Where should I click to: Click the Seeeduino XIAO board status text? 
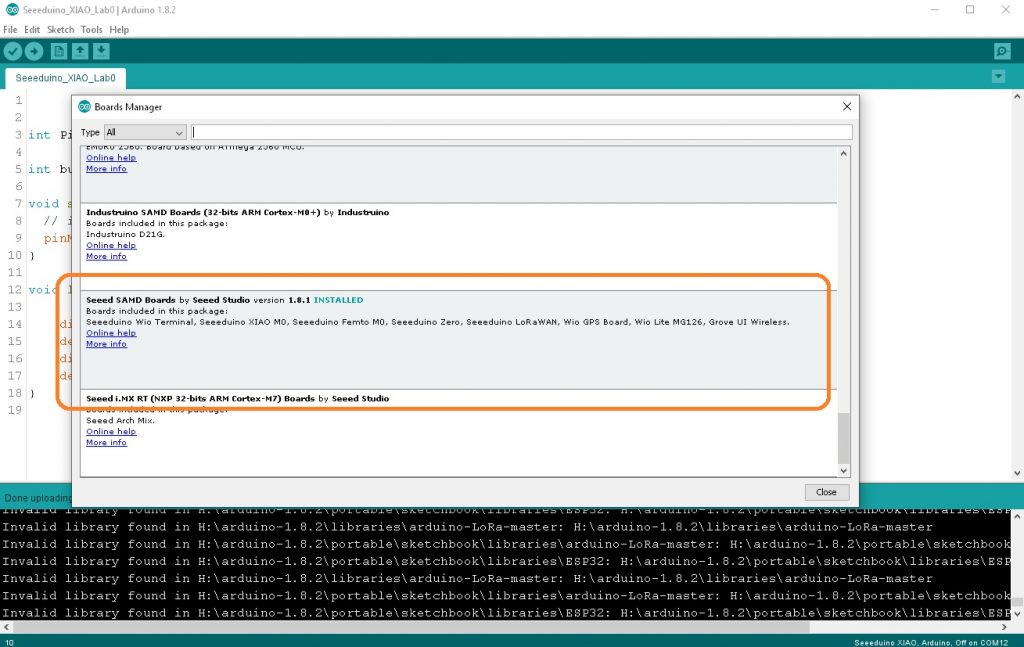(931, 642)
